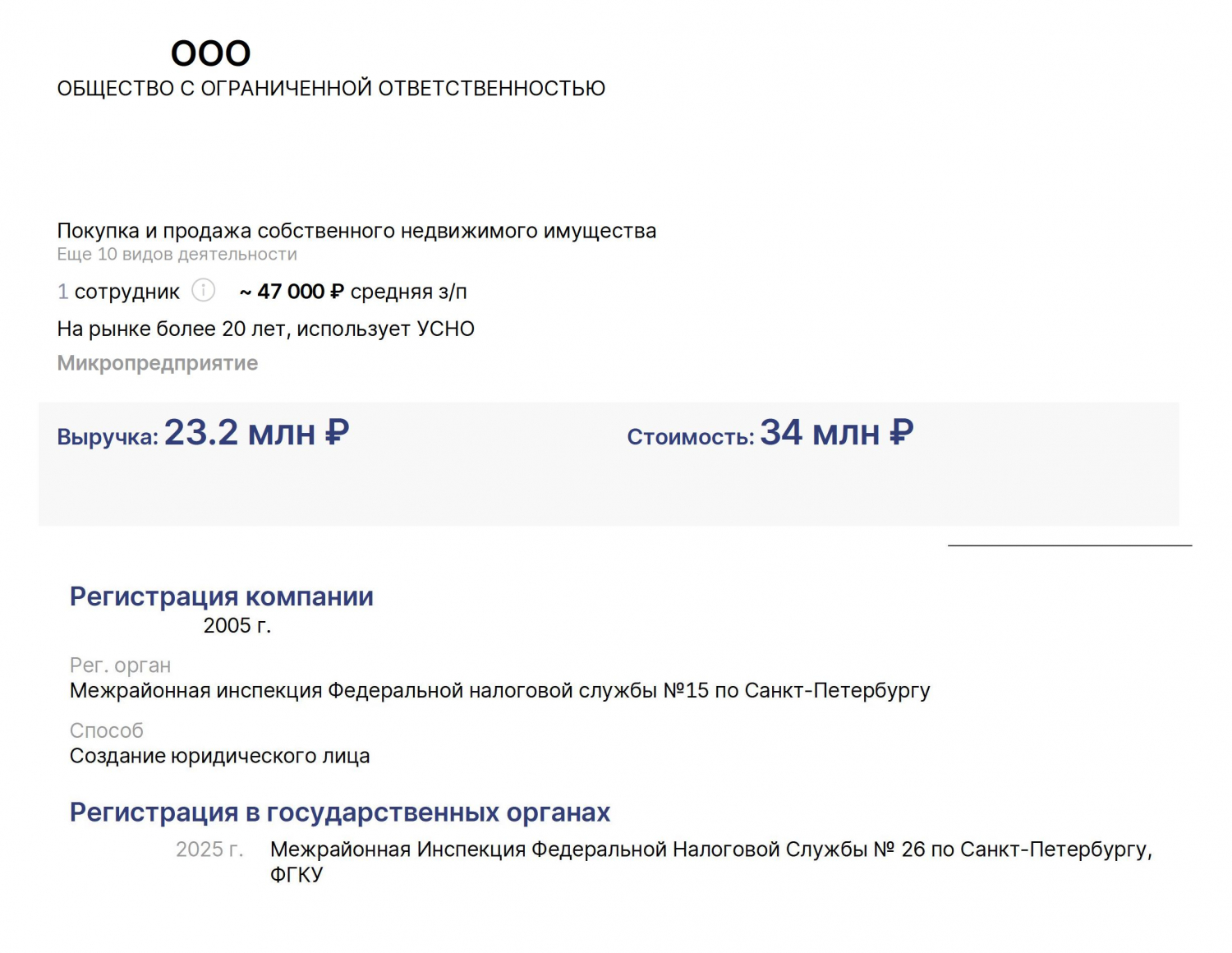Click the 'Создание юридического лица' text
The height and width of the screenshot is (953, 1232).
click(x=219, y=757)
